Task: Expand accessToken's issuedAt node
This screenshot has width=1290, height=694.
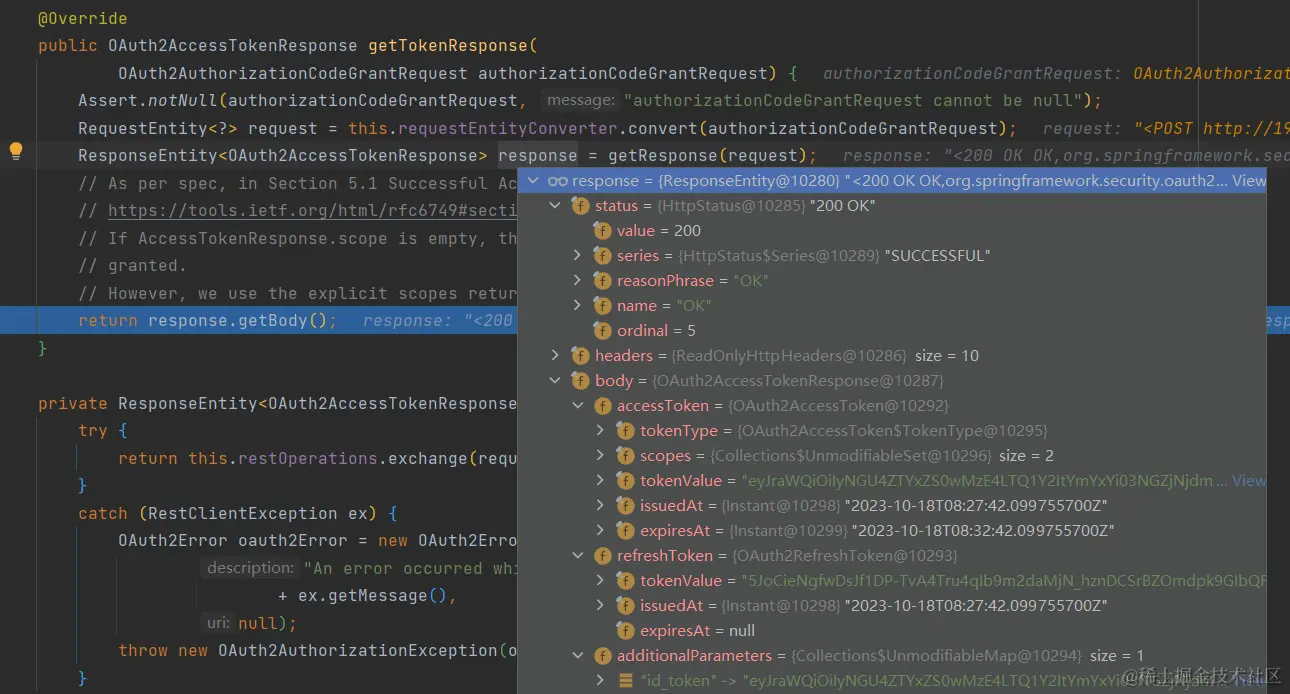Action: (x=600, y=506)
